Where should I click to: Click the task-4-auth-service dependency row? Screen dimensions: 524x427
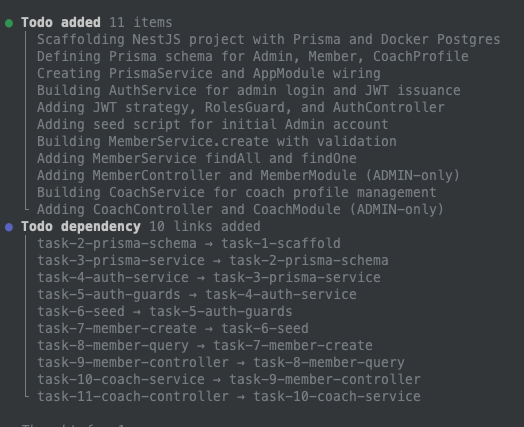(x=209, y=278)
